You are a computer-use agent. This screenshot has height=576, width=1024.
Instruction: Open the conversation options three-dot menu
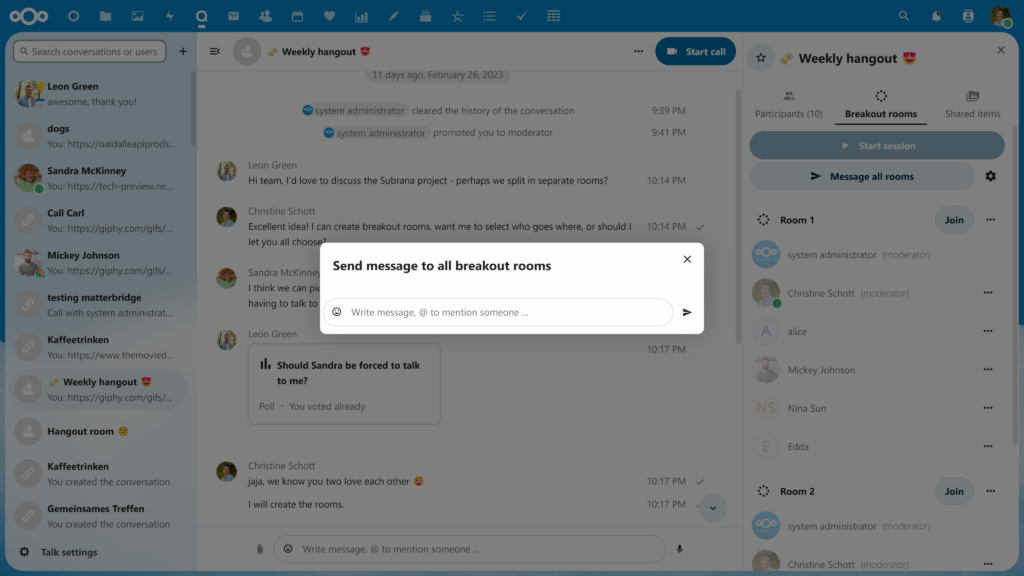[639, 50]
